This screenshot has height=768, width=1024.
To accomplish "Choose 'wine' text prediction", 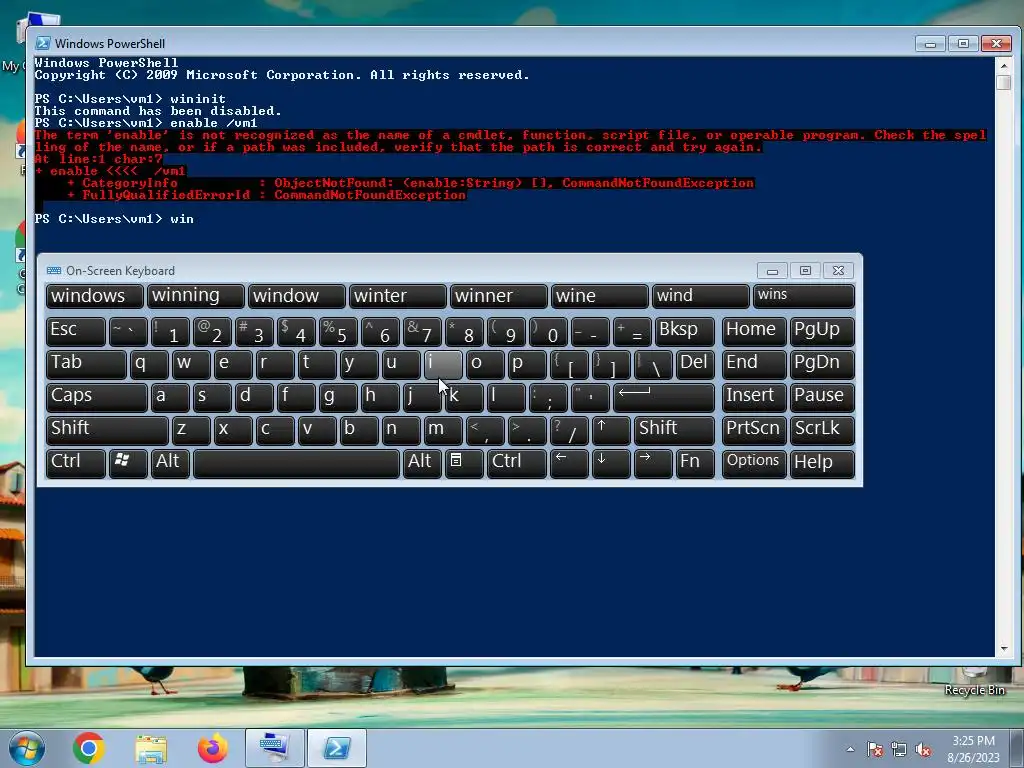I will (600, 296).
